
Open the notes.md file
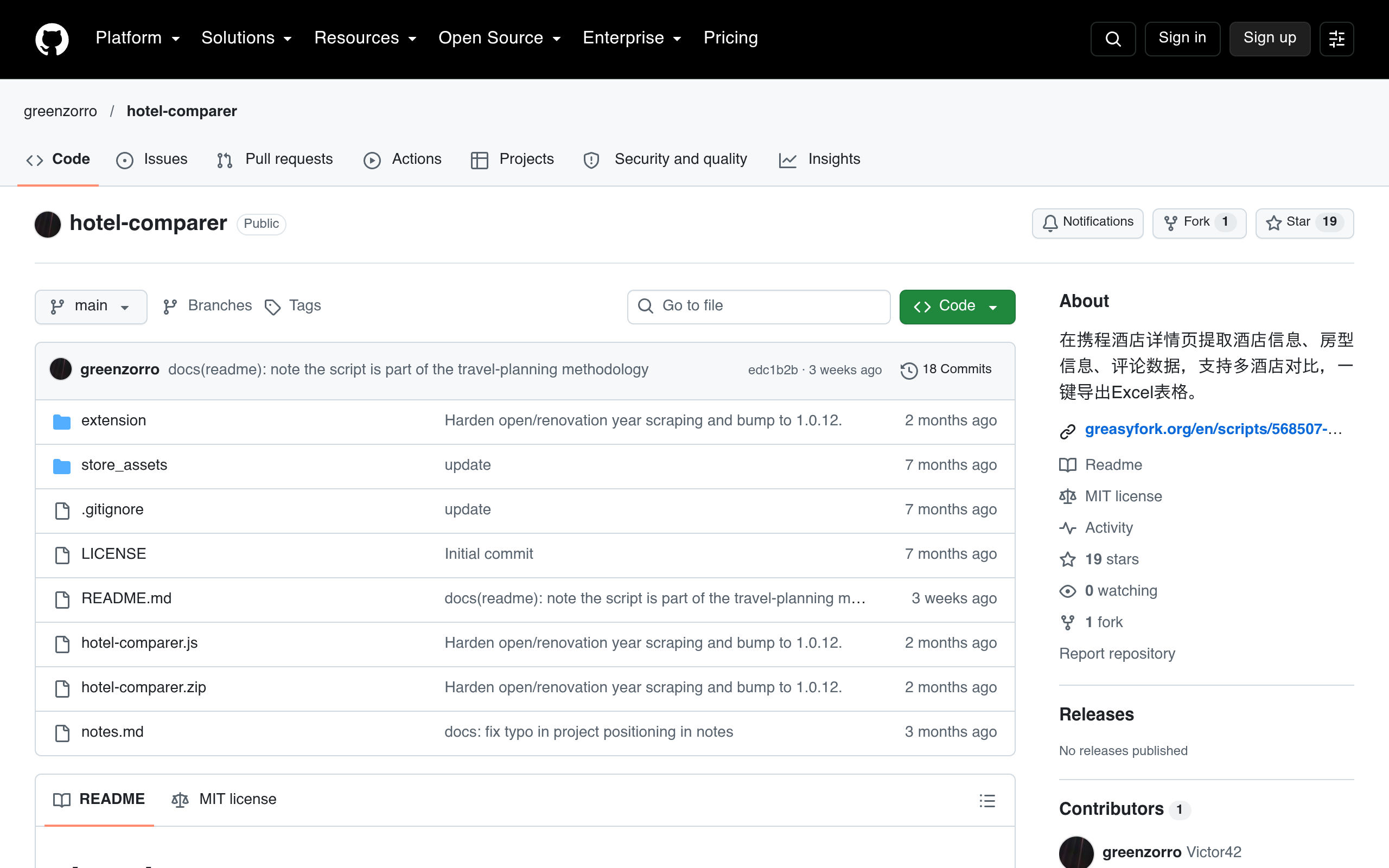112,732
